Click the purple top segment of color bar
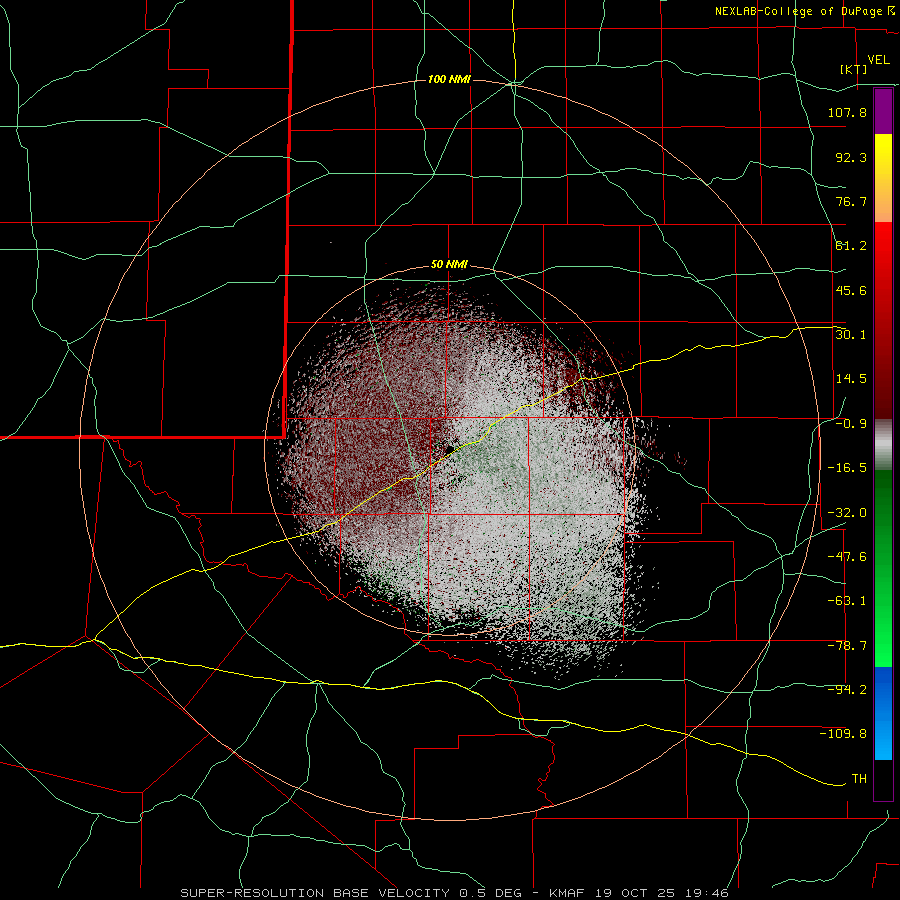 (x=883, y=112)
